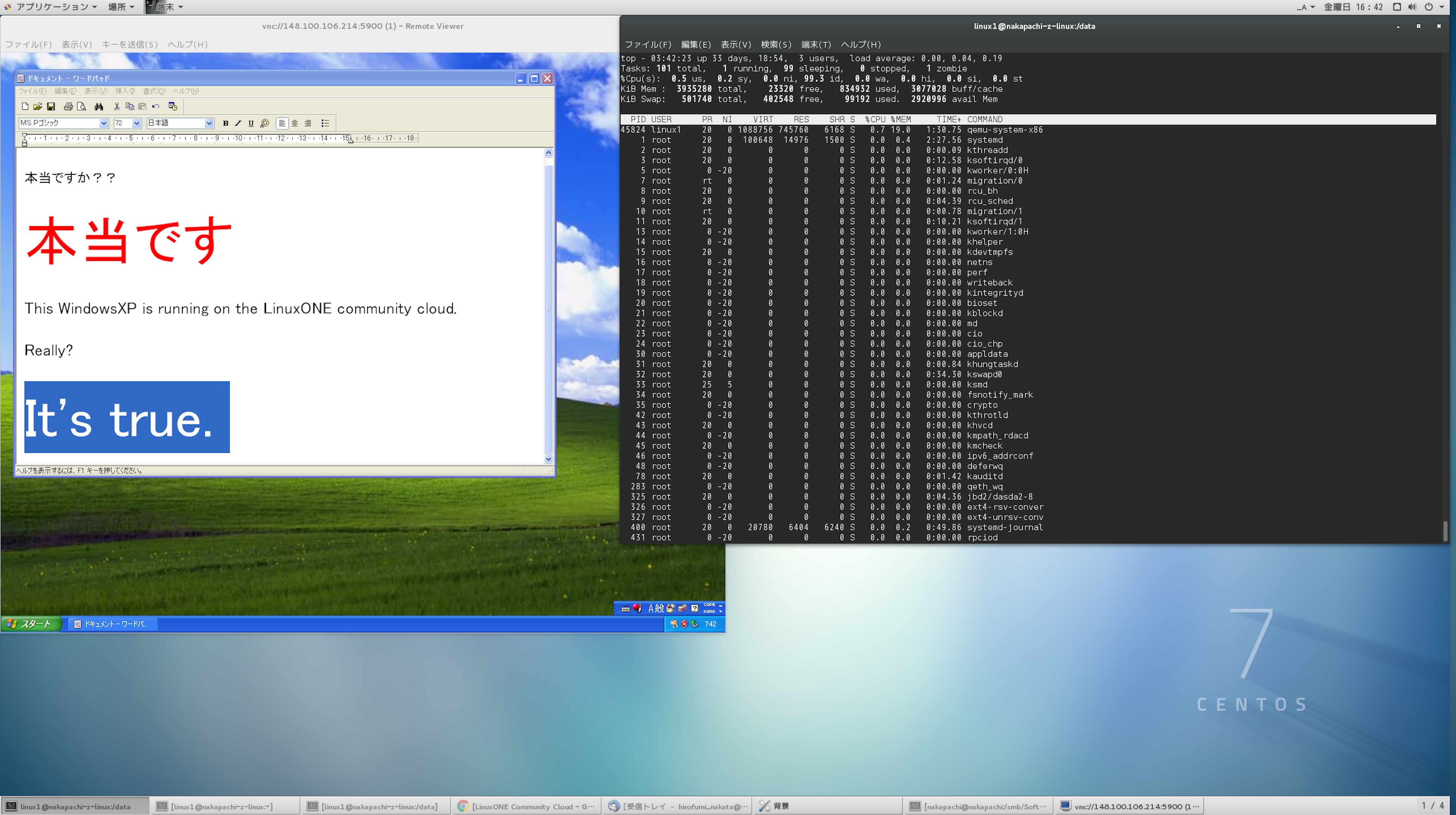Toggle Underline formatting in WordPad
This screenshot has height=815, width=1456.
coord(251,123)
